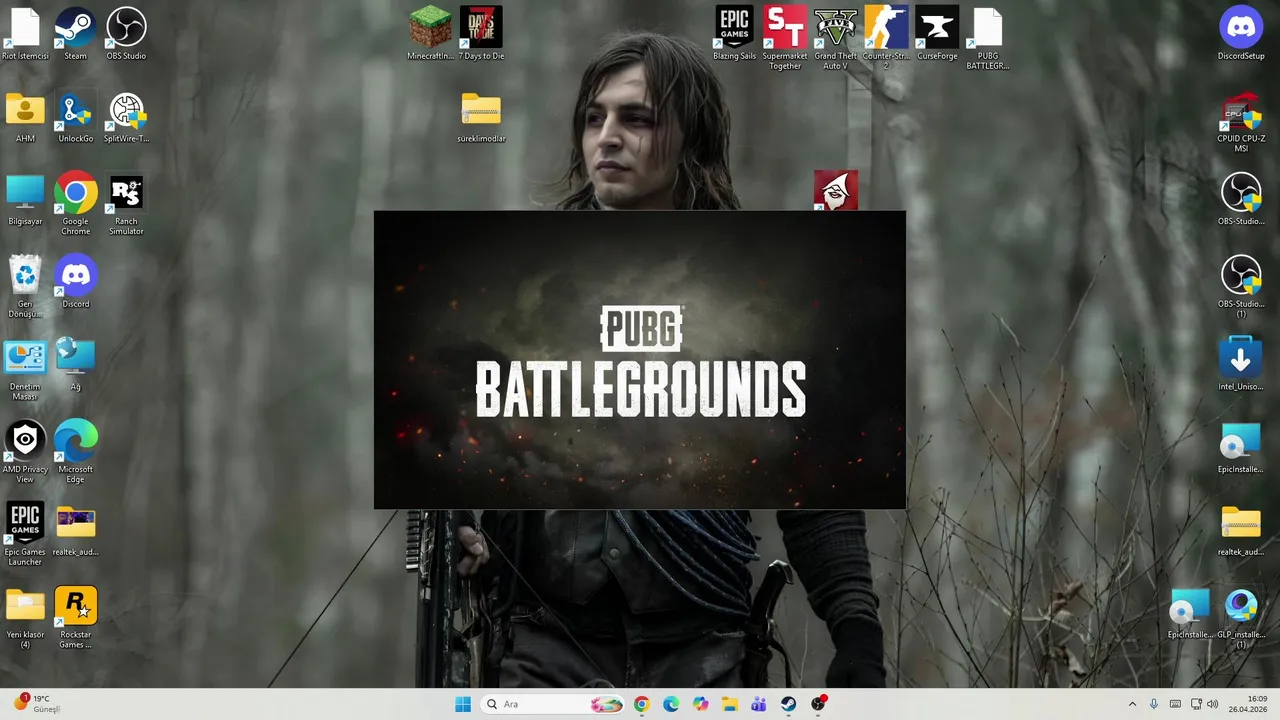Image resolution: width=1280 pixels, height=720 pixels.
Task: Click the microphone icon in system tray
Action: 1154,704
